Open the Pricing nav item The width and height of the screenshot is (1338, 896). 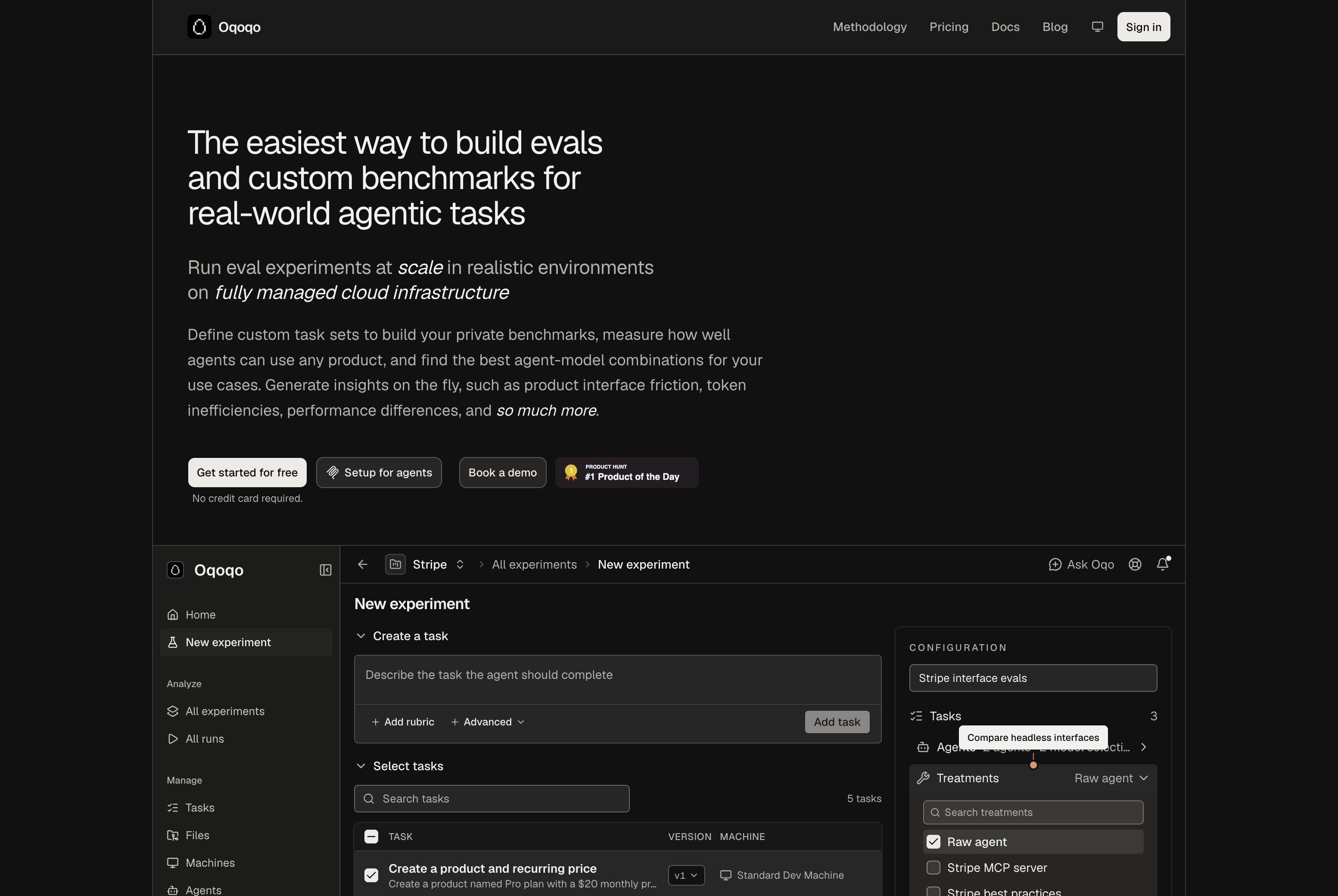tap(949, 27)
